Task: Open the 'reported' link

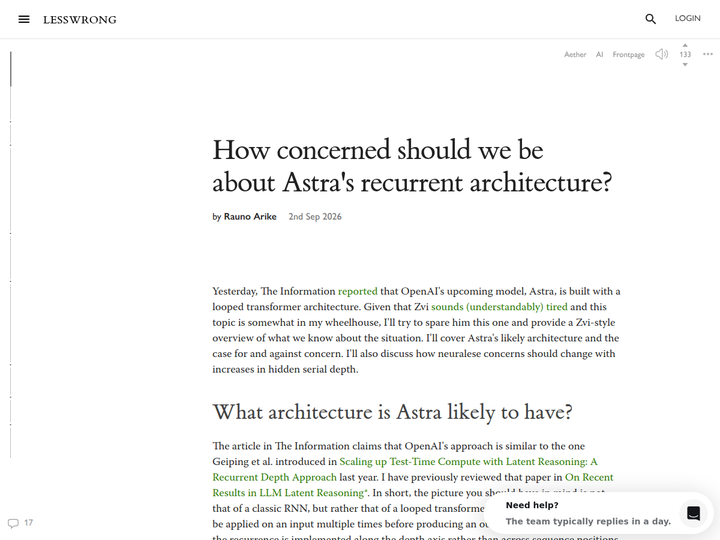Action: [x=358, y=291]
